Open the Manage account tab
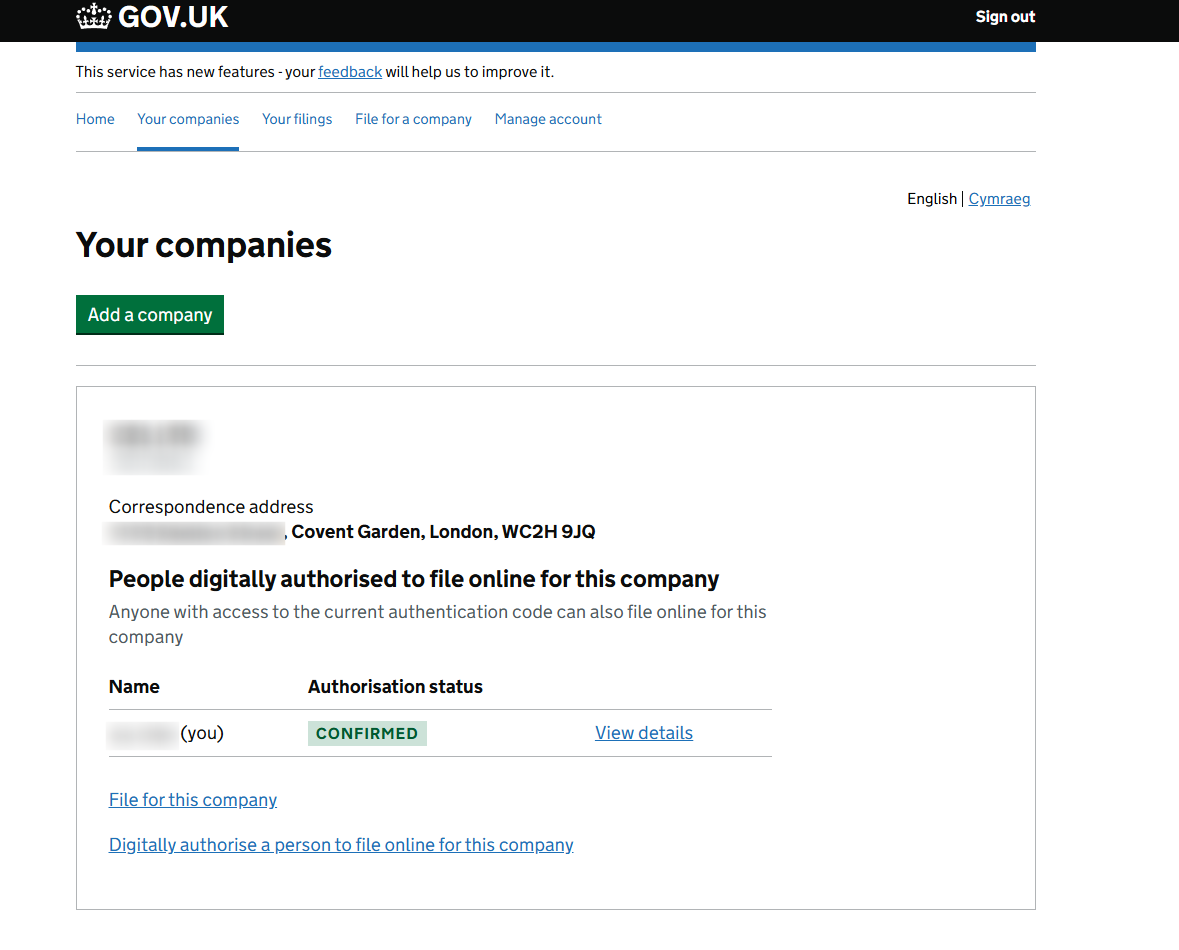The width and height of the screenshot is (1179, 950). [x=548, y=119]
